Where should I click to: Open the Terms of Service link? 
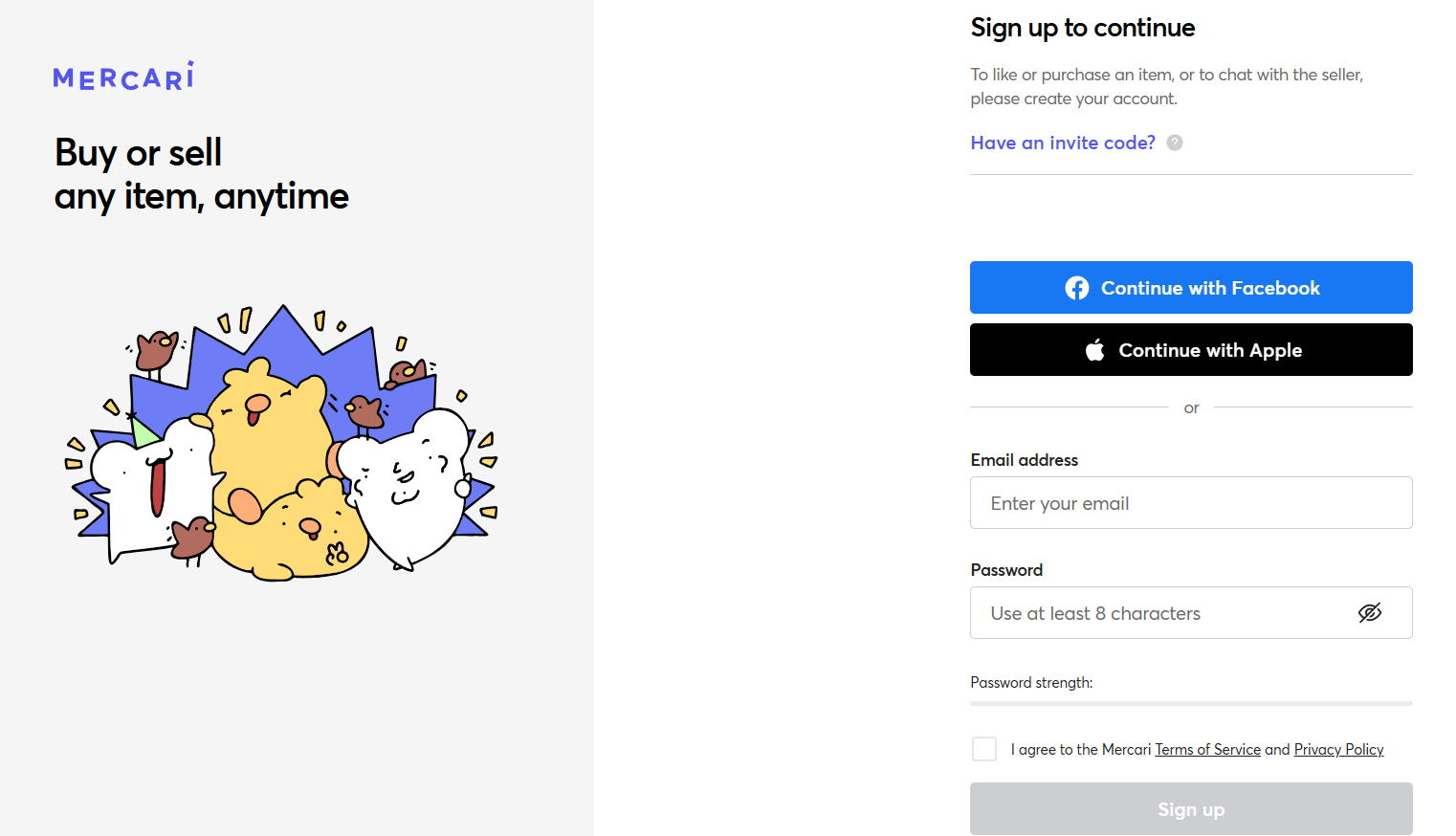point(1207,749)
